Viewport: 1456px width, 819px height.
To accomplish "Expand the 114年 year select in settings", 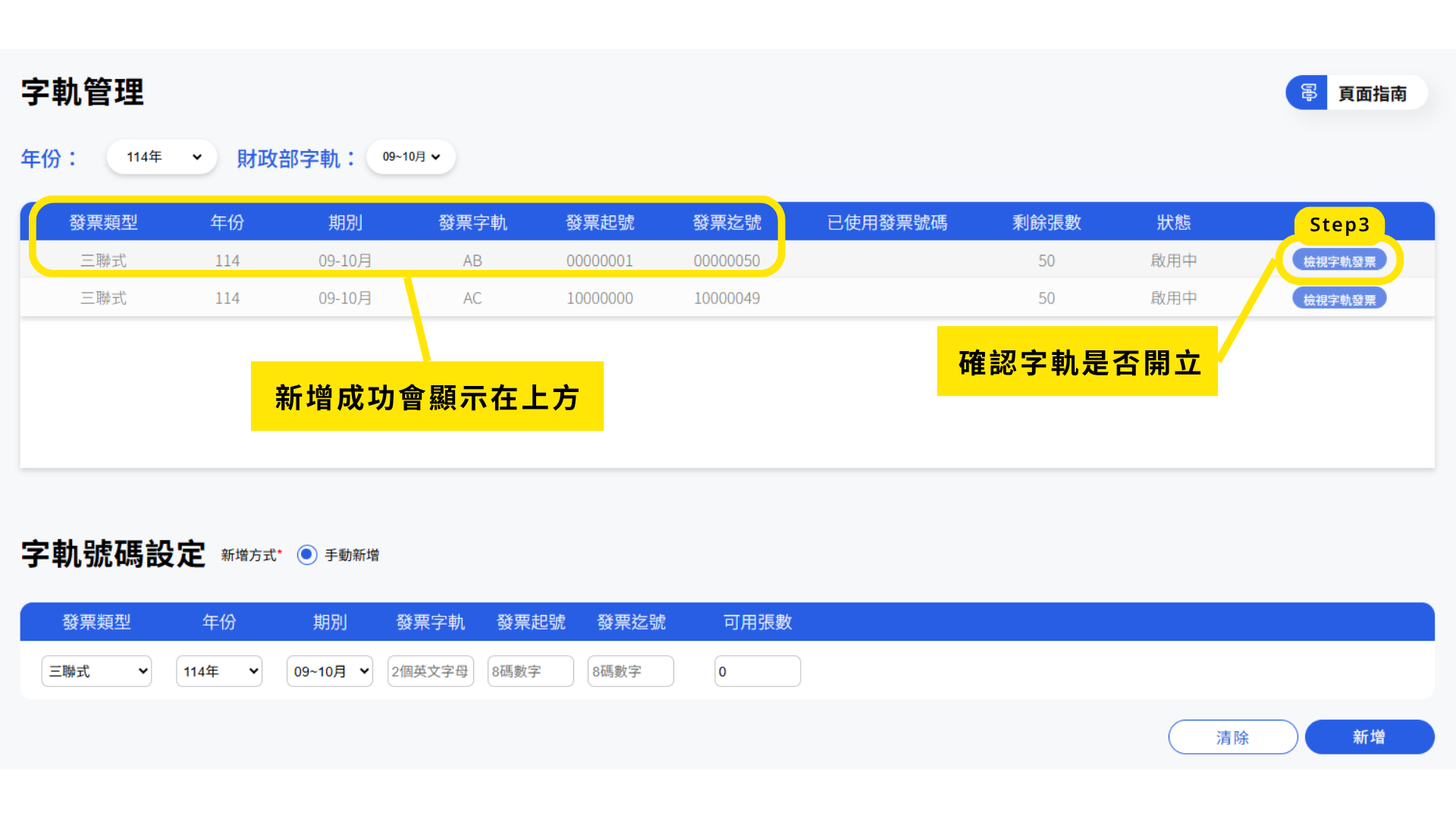I will point(219,671).
